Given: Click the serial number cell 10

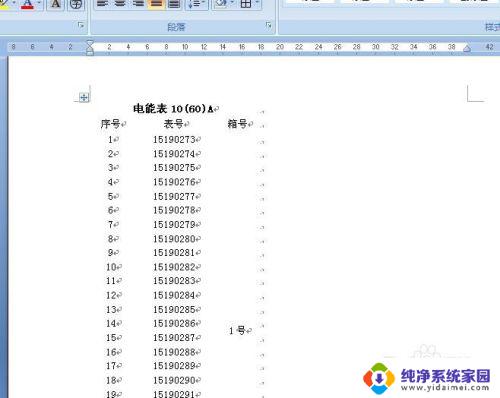Looking at the screenshot, I should point(111,267).
